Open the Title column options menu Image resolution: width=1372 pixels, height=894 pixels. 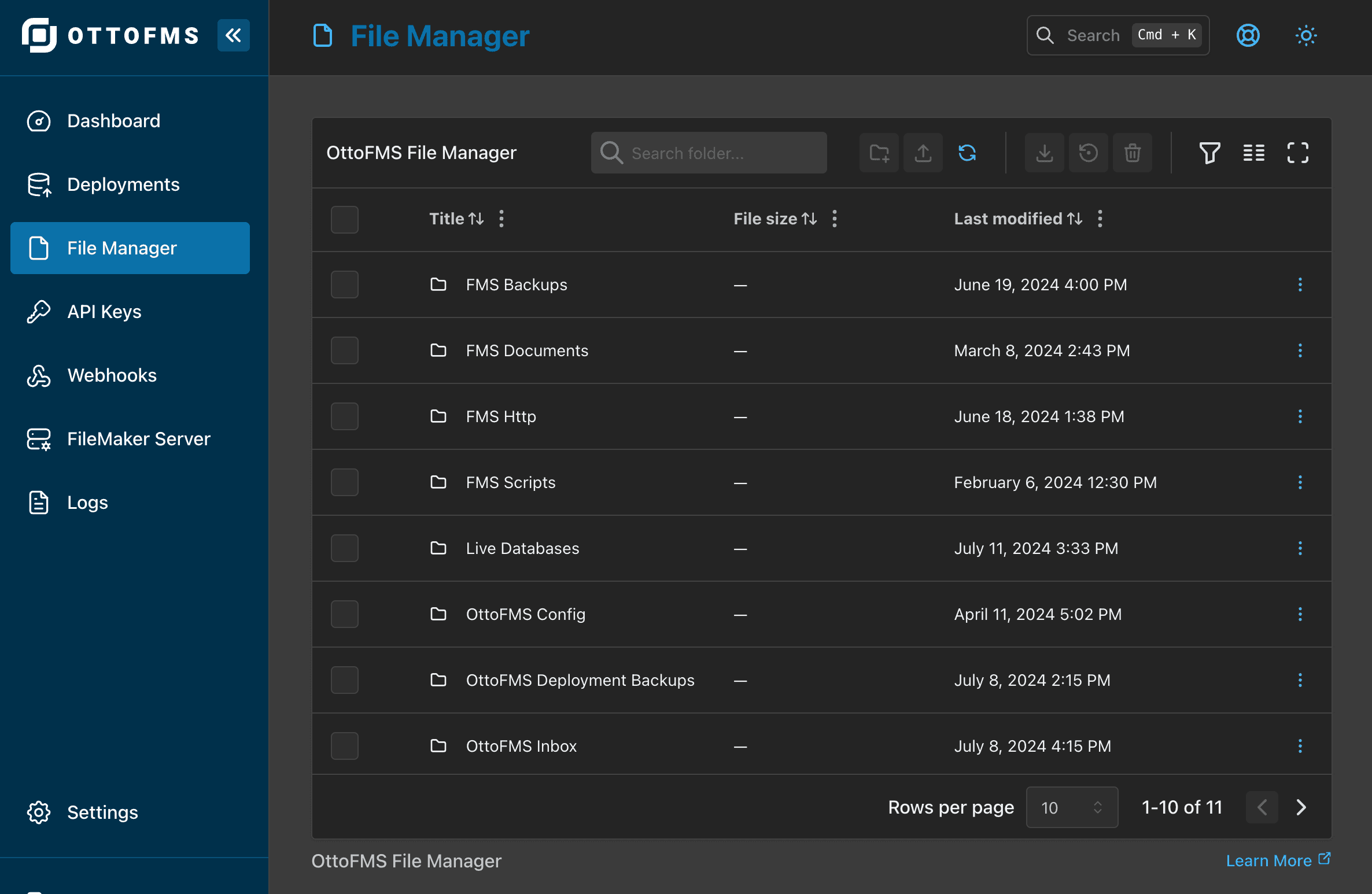tap(501, 219)
